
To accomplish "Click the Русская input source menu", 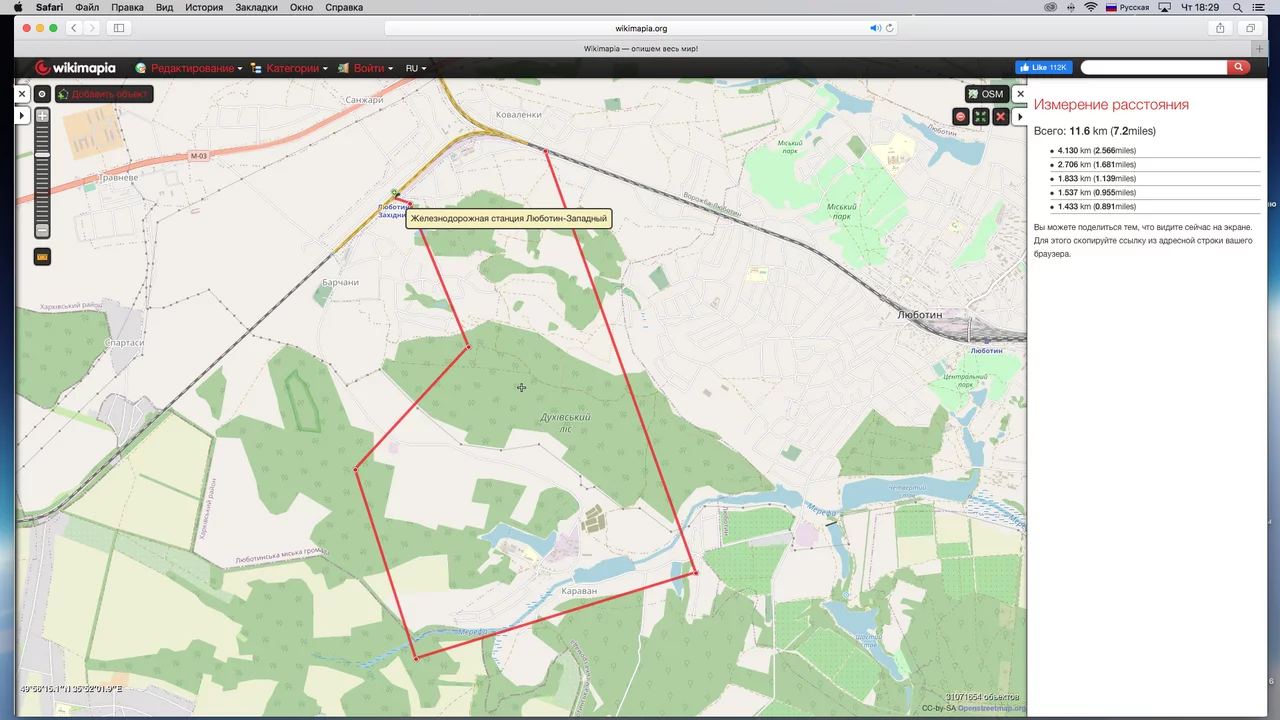I will (1127, 7).
